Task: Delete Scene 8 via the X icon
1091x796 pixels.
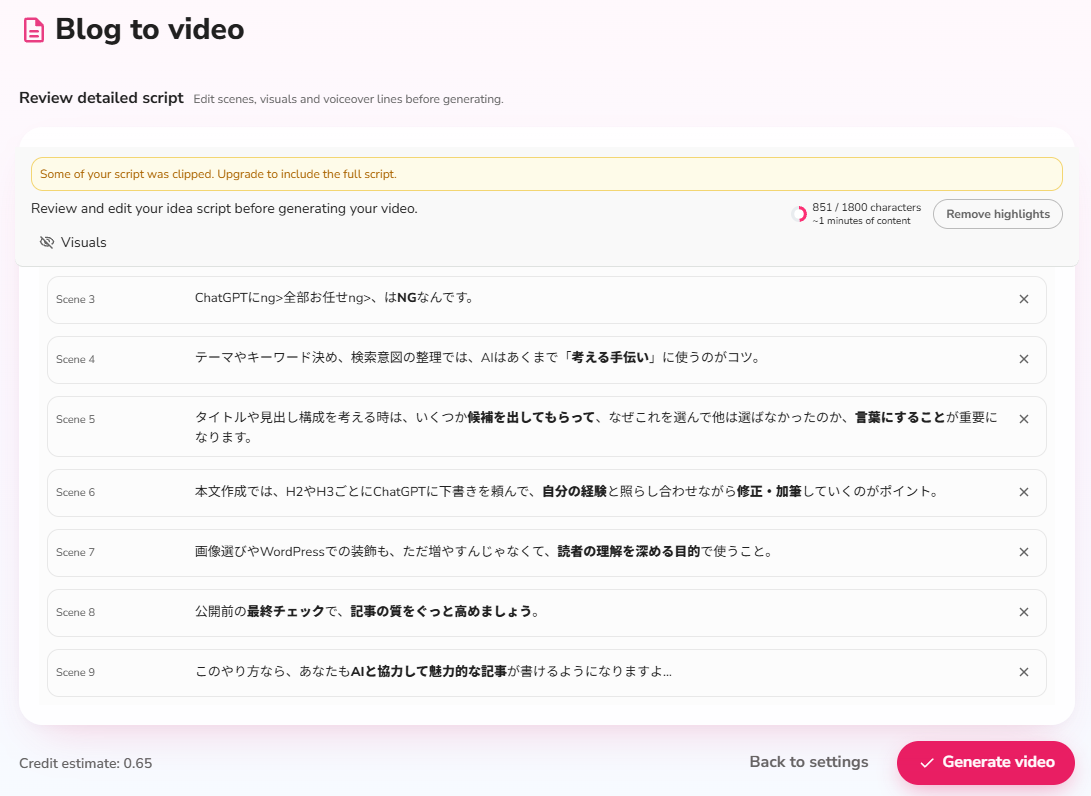Action: point(1024,612)
